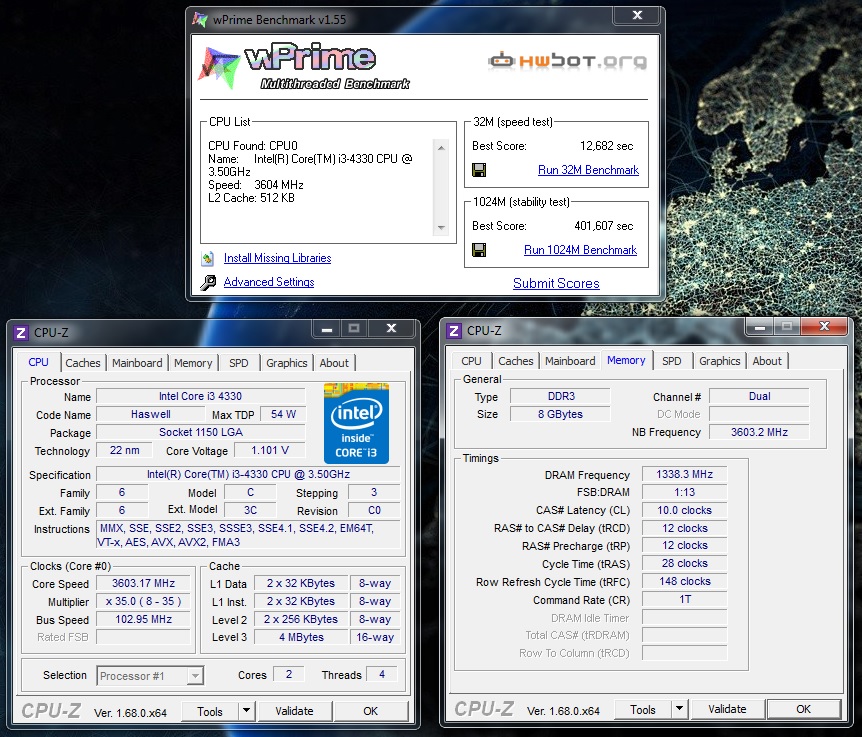
Task: Open the SPD tab in the right CPU-Z window
Action: tap(672, 361)
